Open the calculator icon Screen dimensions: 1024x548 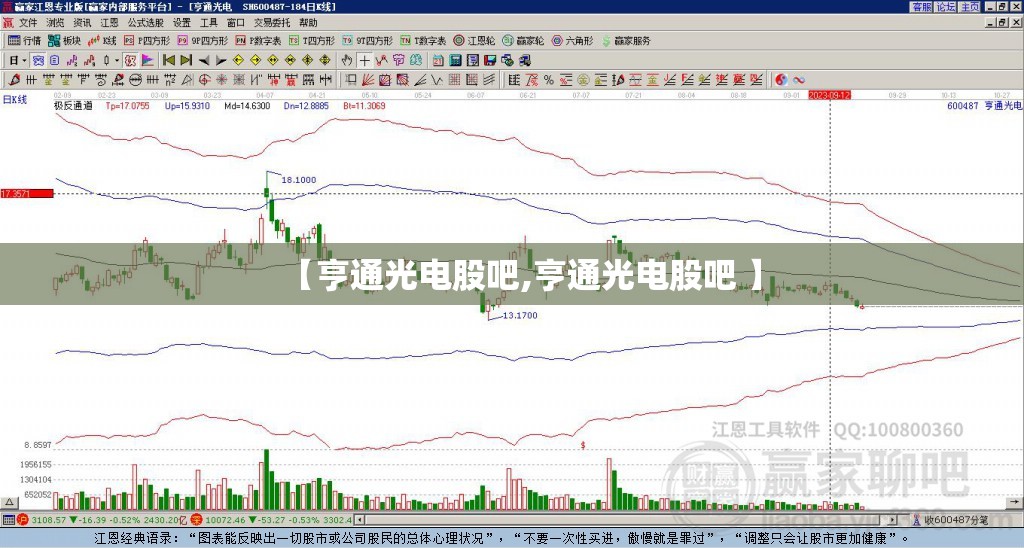(x=455, y=61)
